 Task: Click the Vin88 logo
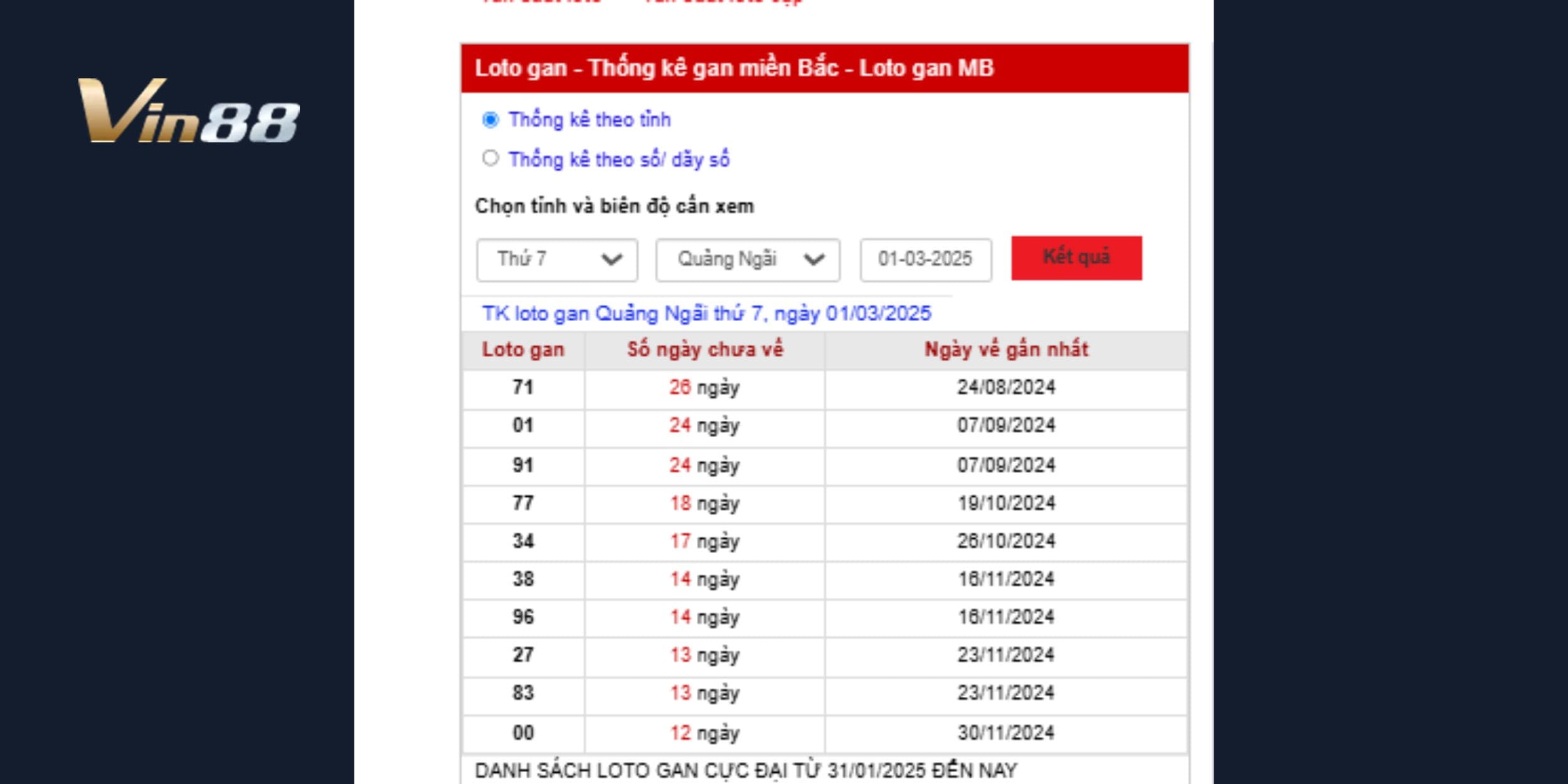coord(188,110)
